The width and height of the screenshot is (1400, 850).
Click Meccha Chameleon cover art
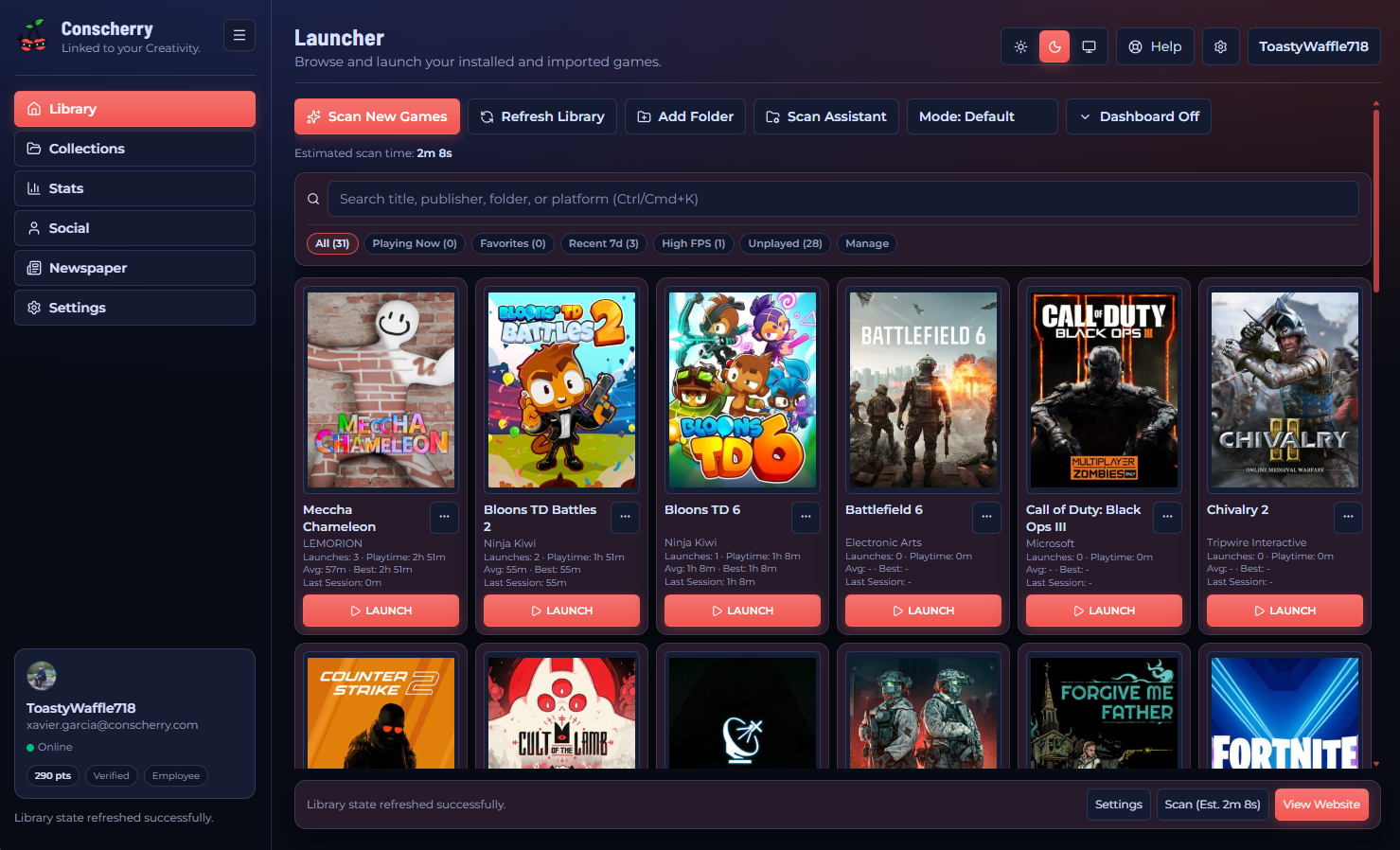point(381,390)
